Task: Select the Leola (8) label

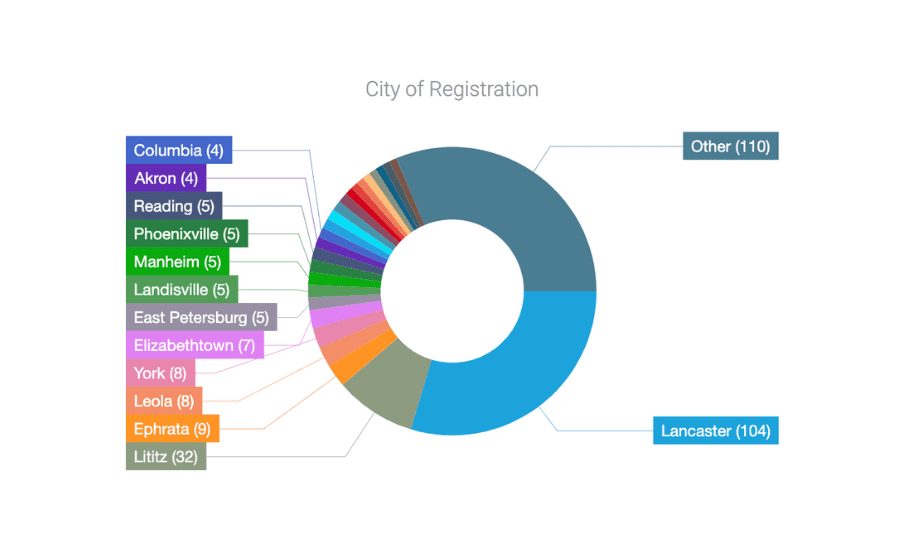Action: (x=164, y=401)
